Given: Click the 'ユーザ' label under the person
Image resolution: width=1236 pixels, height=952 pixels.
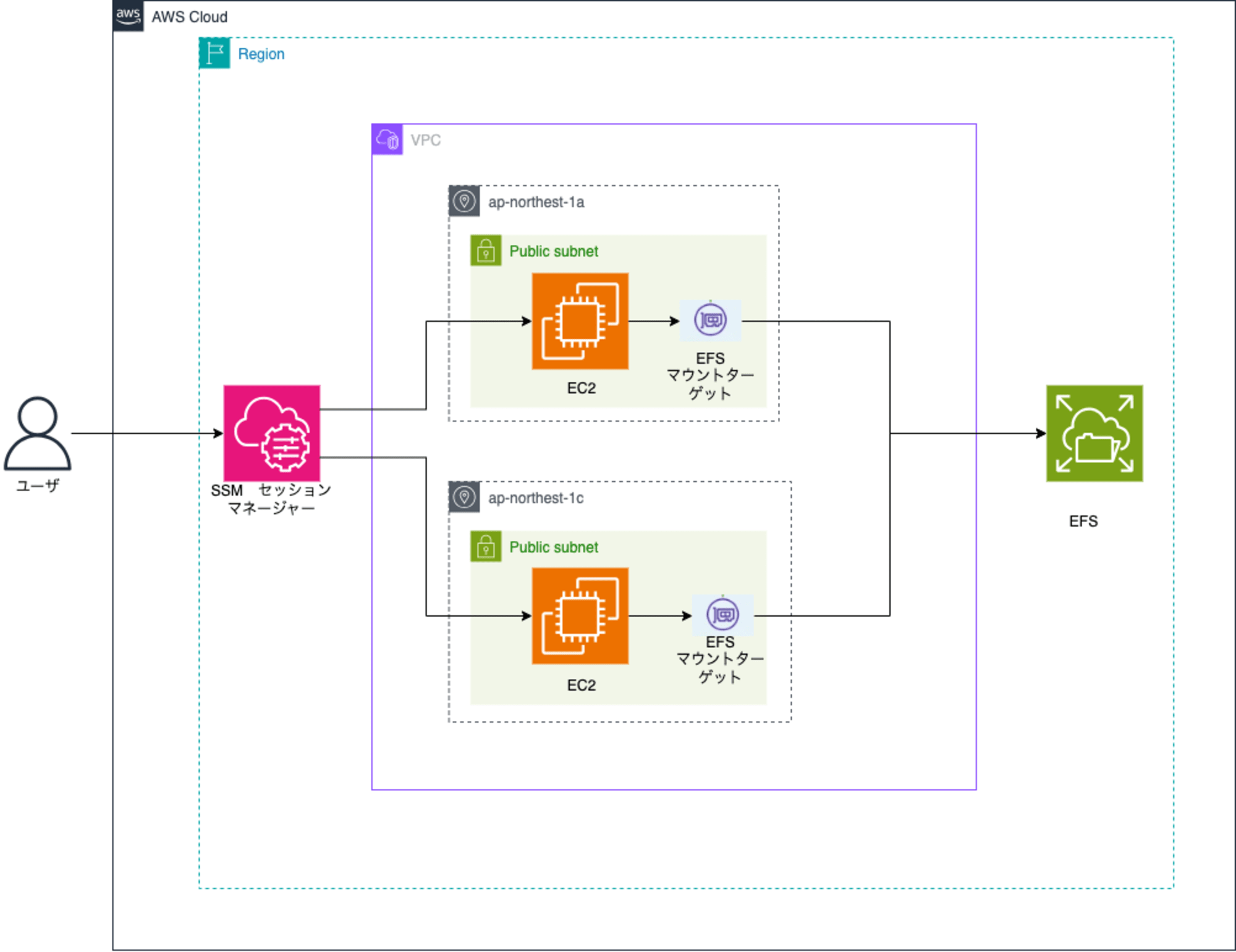Looking at the screenshot, I should (38, 486).
